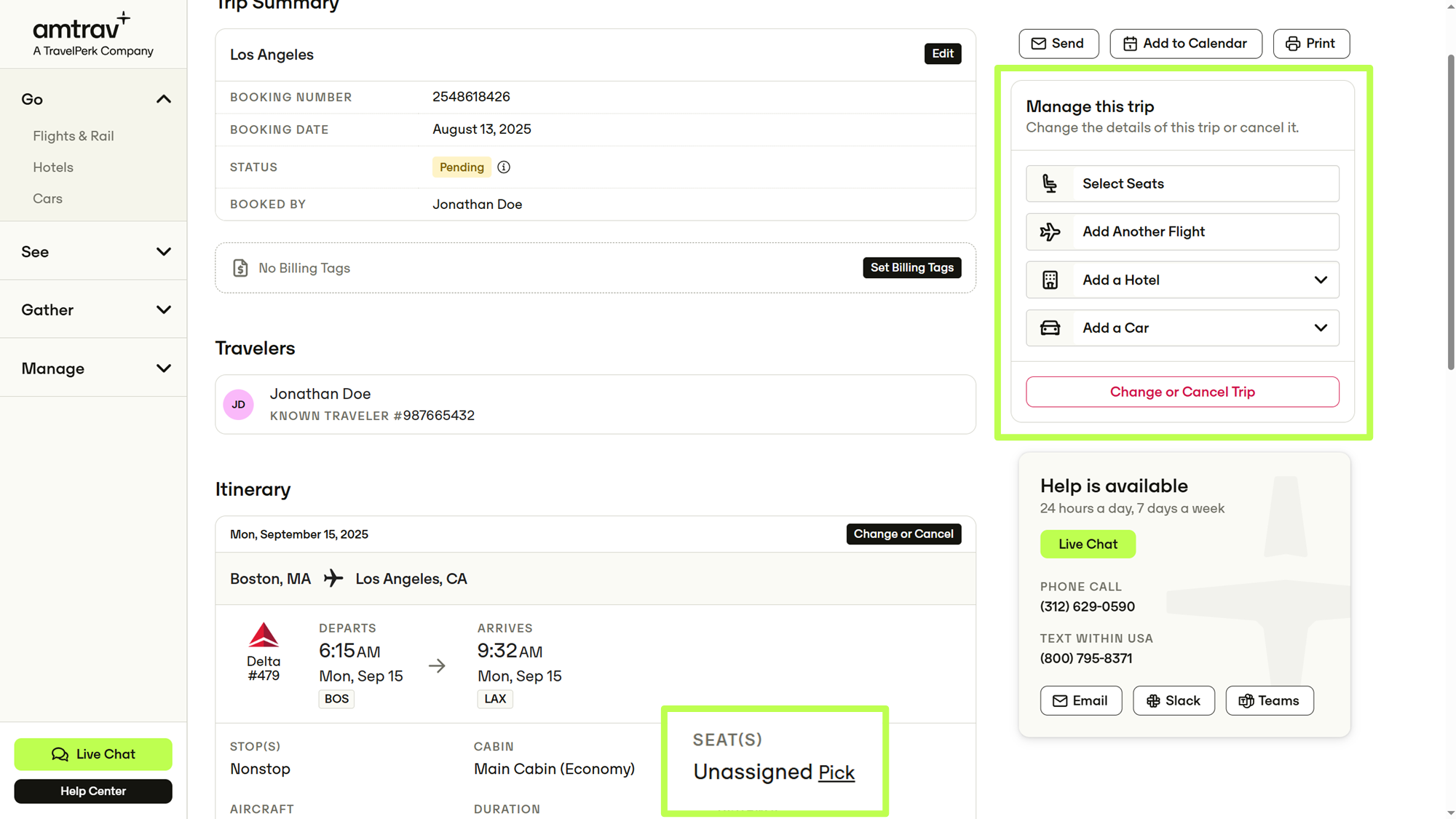The image size is (1456, 819).
Task: Open the Add a Hotel dropdown arrow
Action: click(1321, 280)
